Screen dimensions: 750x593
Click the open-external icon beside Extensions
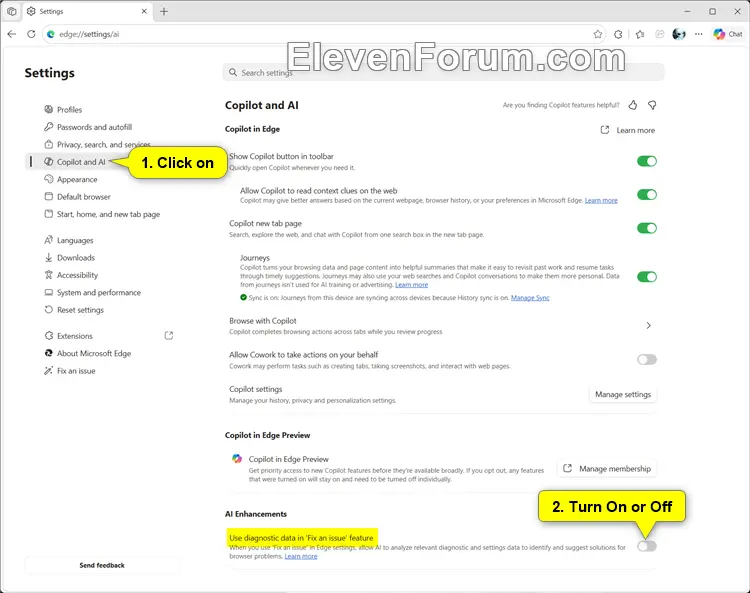(168, 336)
